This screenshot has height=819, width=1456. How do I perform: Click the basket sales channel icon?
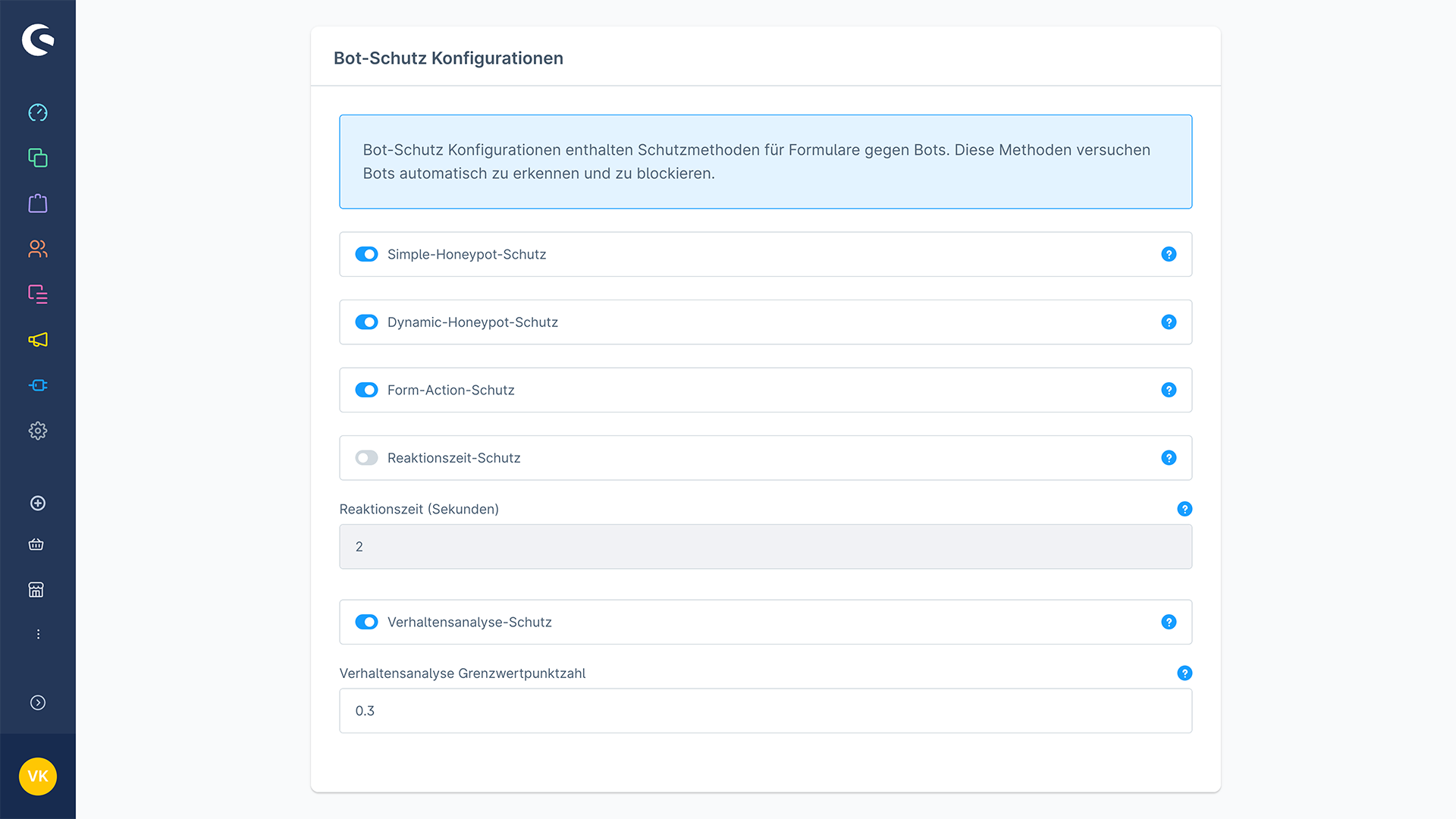[x=36, y=544]
